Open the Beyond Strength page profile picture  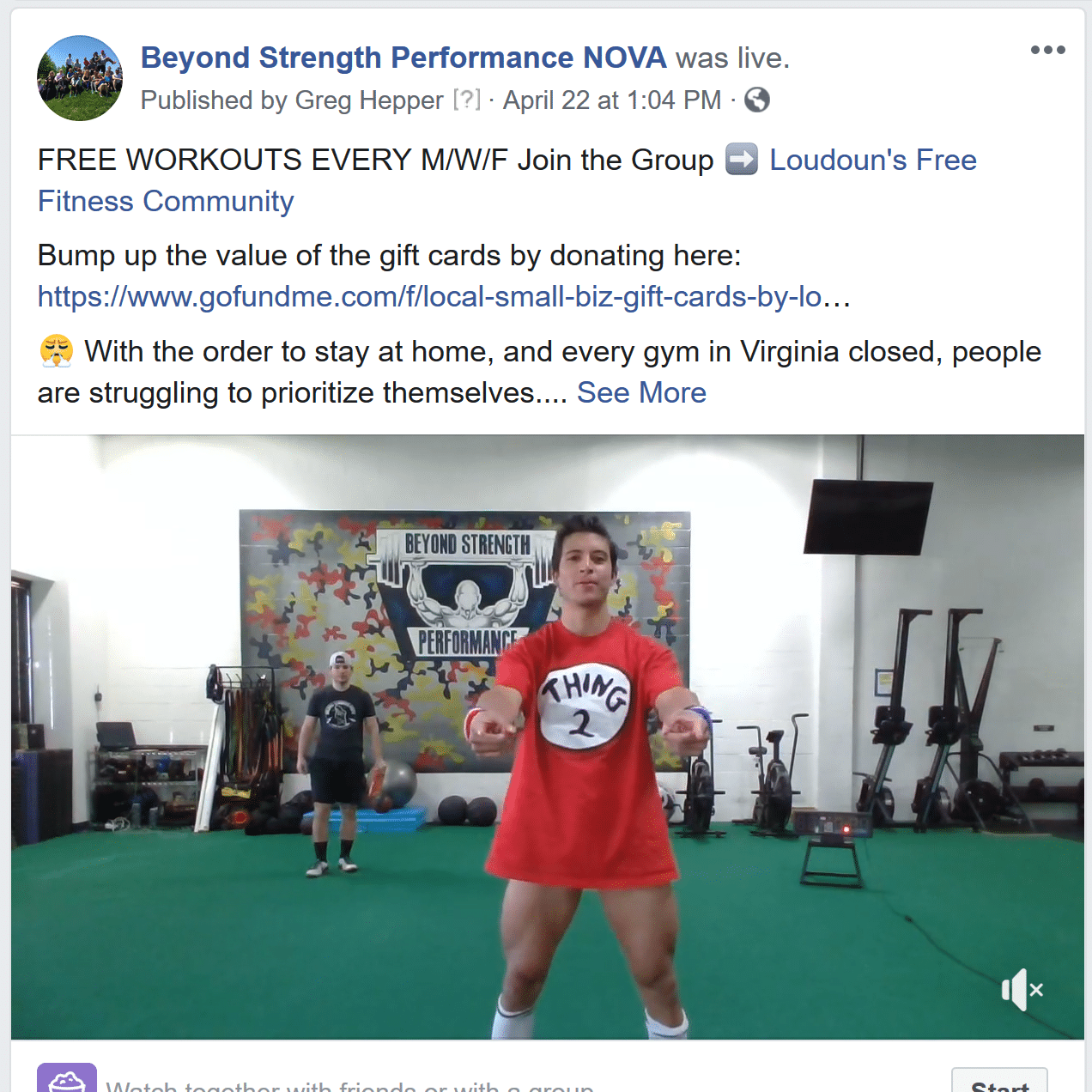click(x=80, y=78)
